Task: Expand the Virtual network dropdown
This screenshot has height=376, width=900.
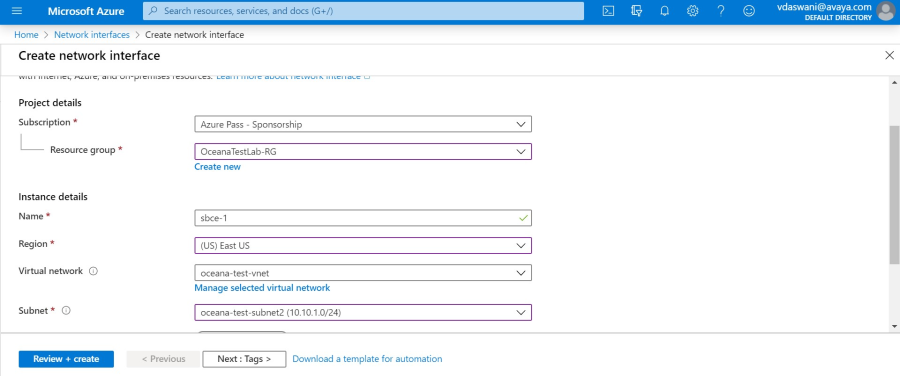Action: 363,273
